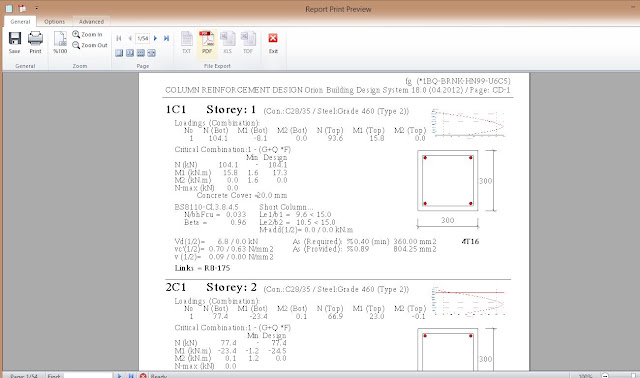The image size is (640, 378).
Task: Click the 360.00 mm2 required area value
Action: pos(415,241)
